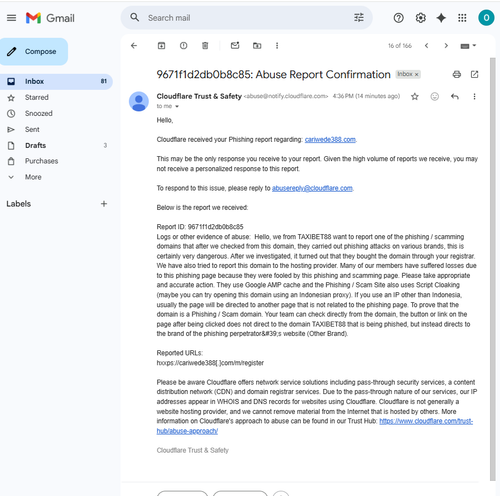The width and height of the screenshot is (500, 496).
Task: Reply with the arrow icon
Action: [455, 97]
